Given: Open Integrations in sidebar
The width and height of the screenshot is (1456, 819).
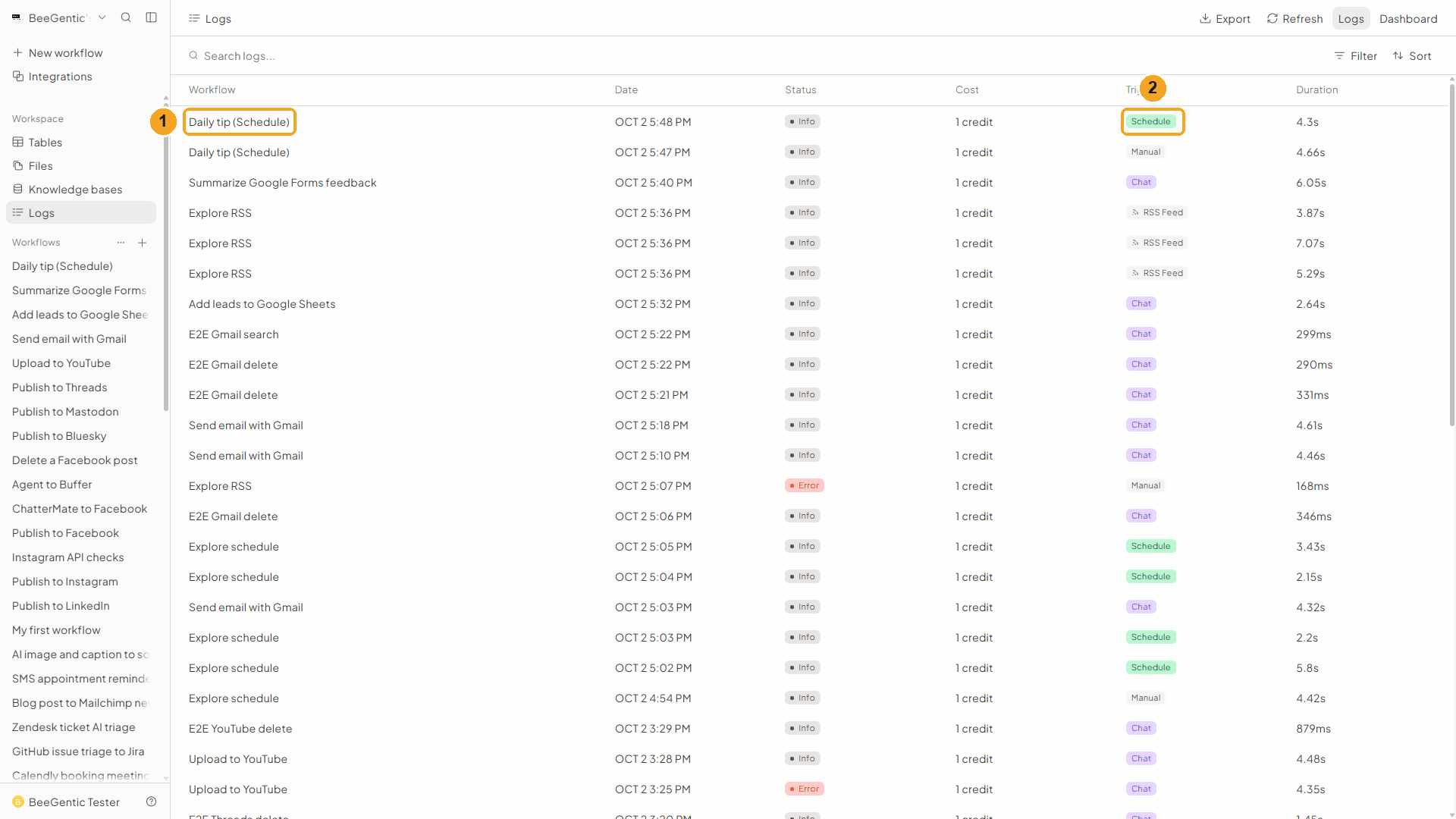Looking at the screenshot, I should tap(52, 77).
